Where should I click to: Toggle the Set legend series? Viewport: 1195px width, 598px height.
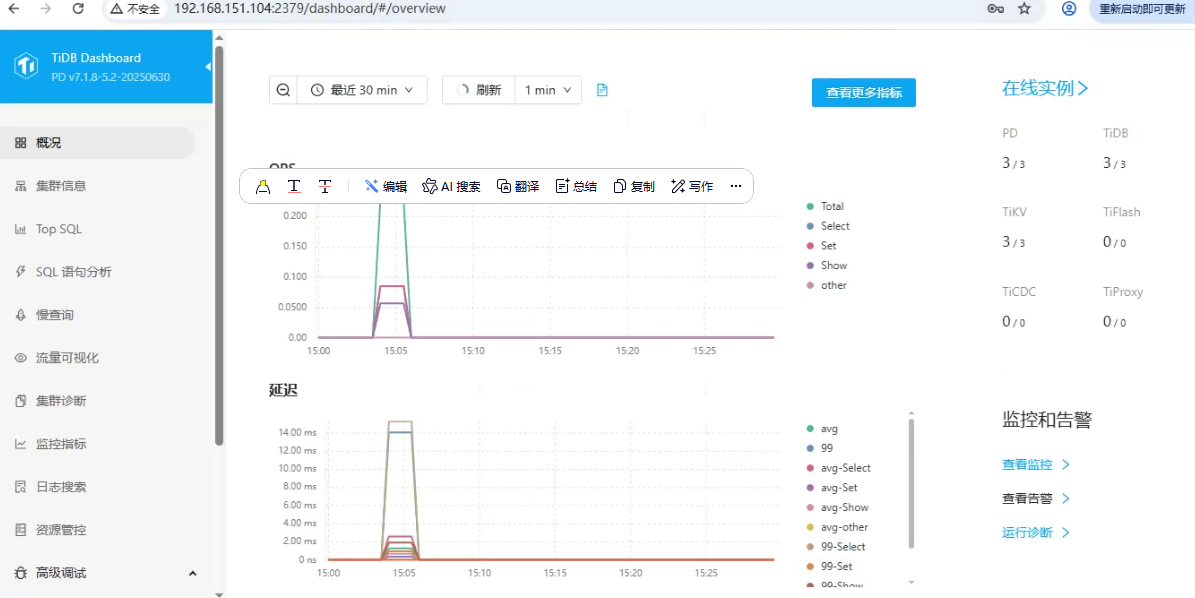[x=822, y=246]
